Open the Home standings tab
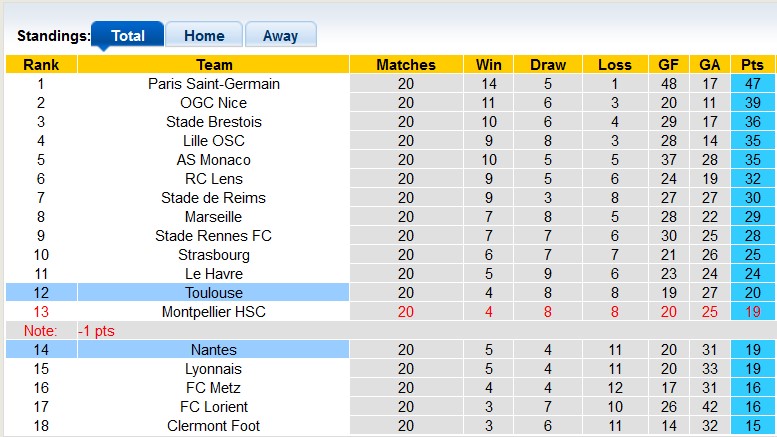Screen dimensions: 777x437 tap(203, 36)
